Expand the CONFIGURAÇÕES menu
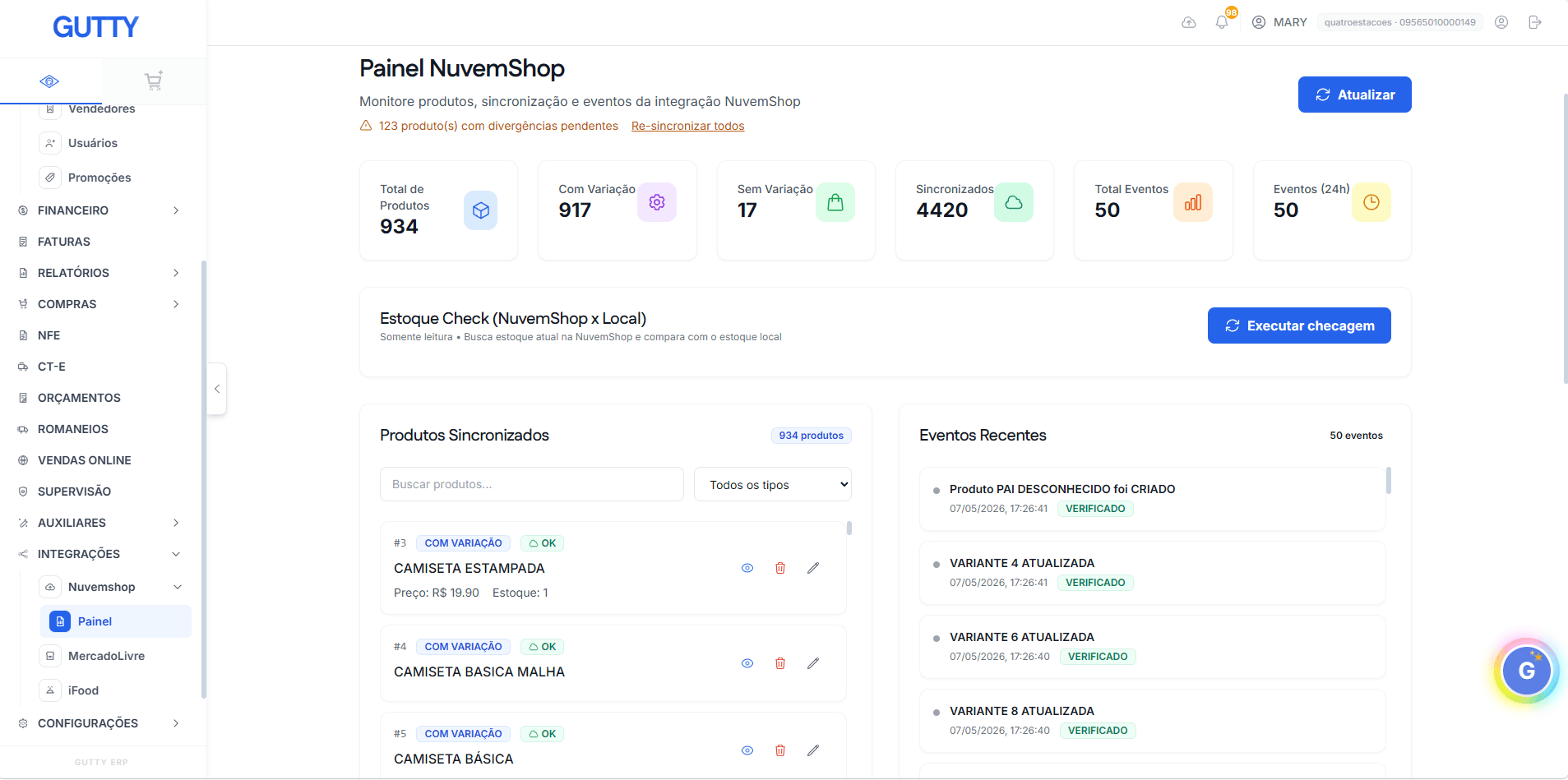This screenshot has width=1568, height=780. point(99,723)
